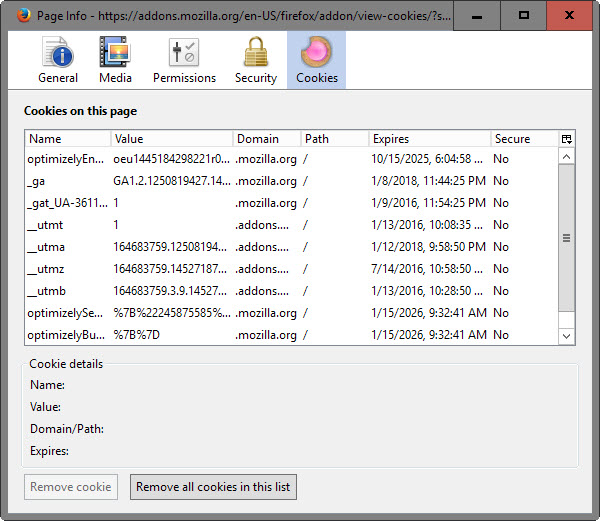Select the Cookies tab
Viewport: 600px width, 521px height.
click(316, 60)
